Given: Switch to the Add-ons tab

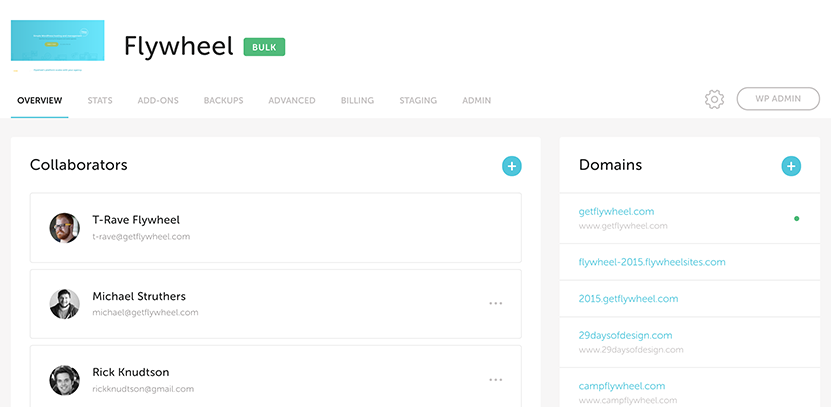Looking at the screenshot, I should point(158,100).
